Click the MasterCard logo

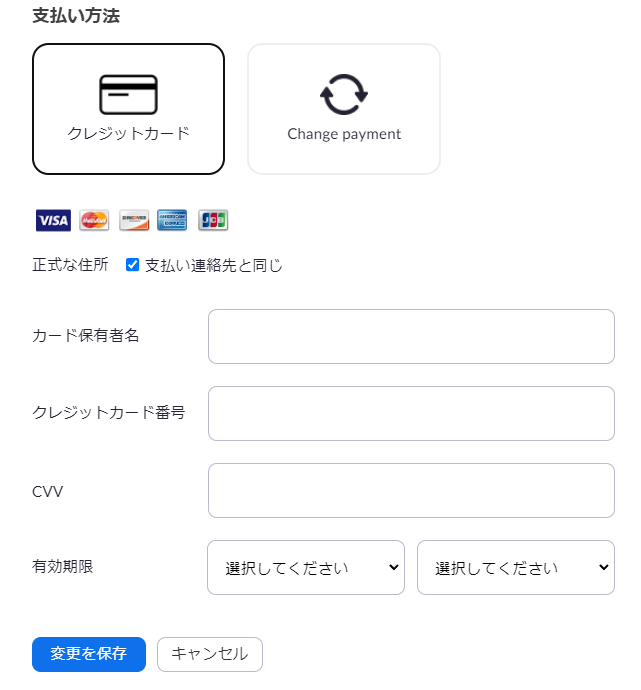tap(94, 220)
